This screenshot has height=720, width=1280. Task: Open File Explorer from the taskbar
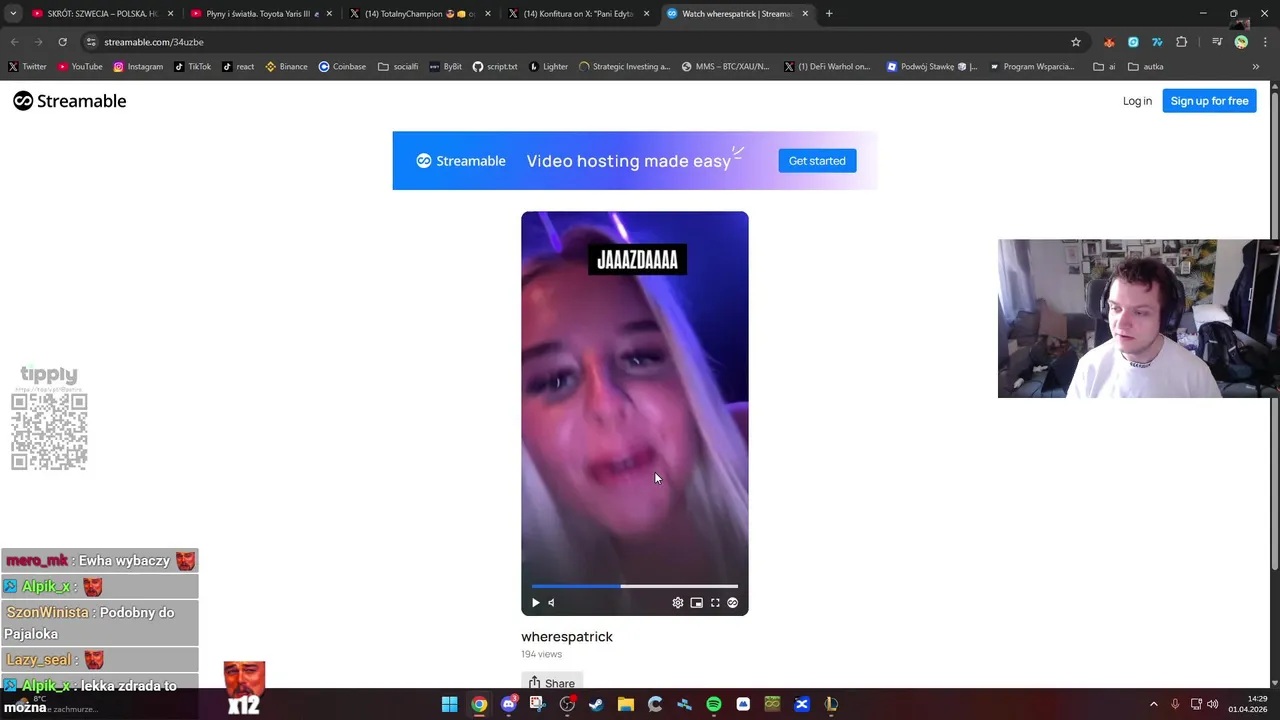point(626,704)
